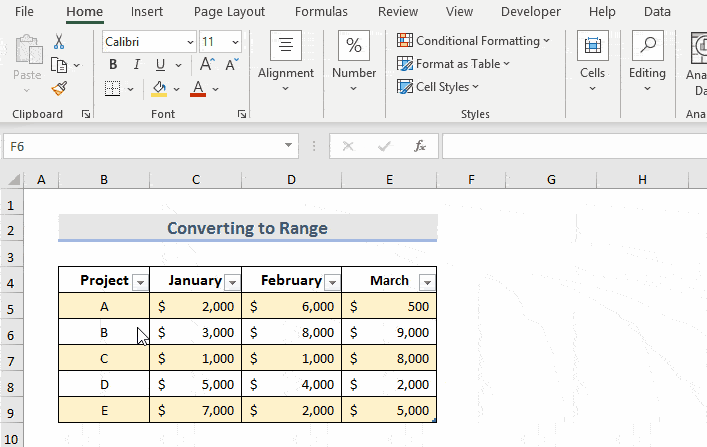Expand the Calibri font name dropdown
707x447 pixels.
pyautogui.click(x=189, y=42)
